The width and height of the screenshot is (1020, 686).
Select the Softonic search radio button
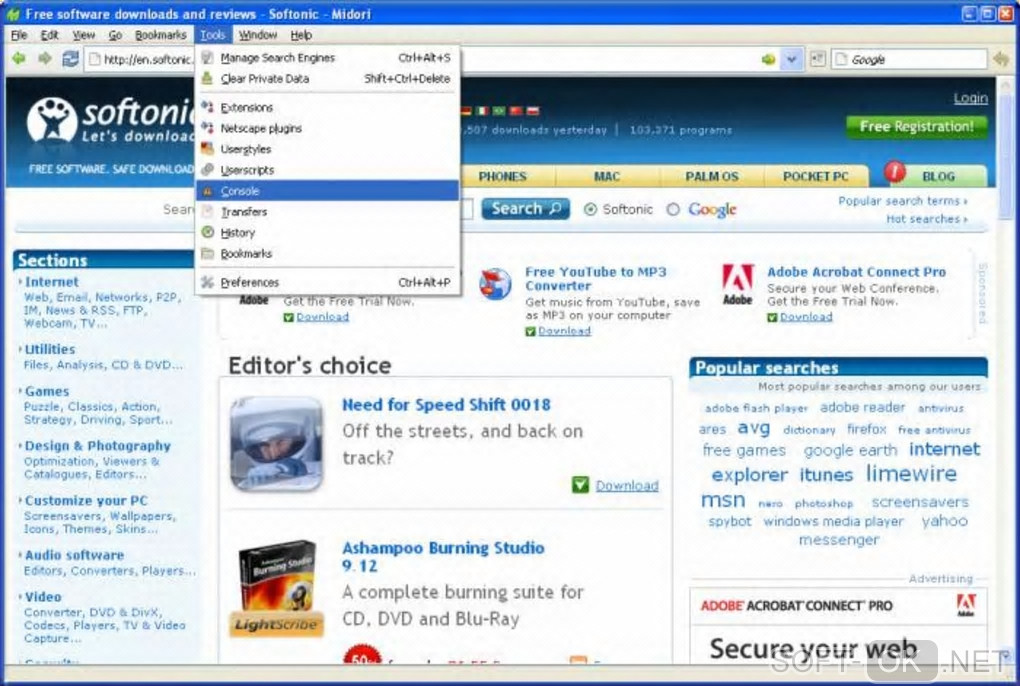(x=590, y=209)
